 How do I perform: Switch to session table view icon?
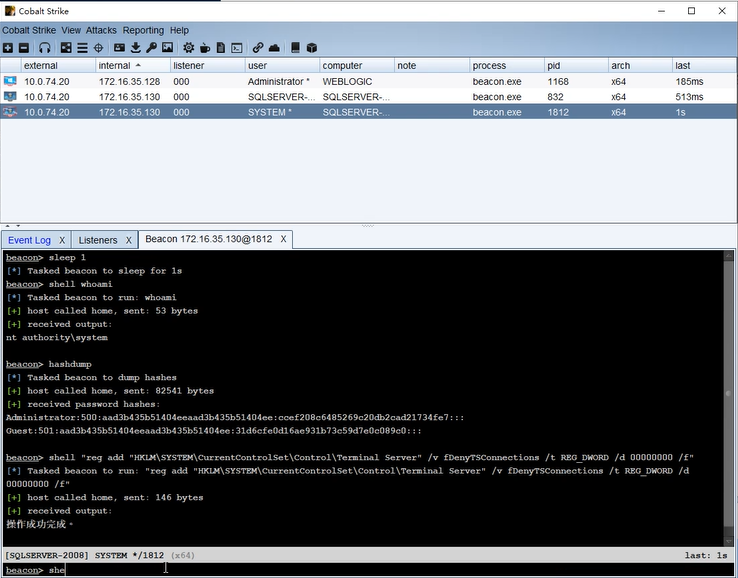pos(82,48)
